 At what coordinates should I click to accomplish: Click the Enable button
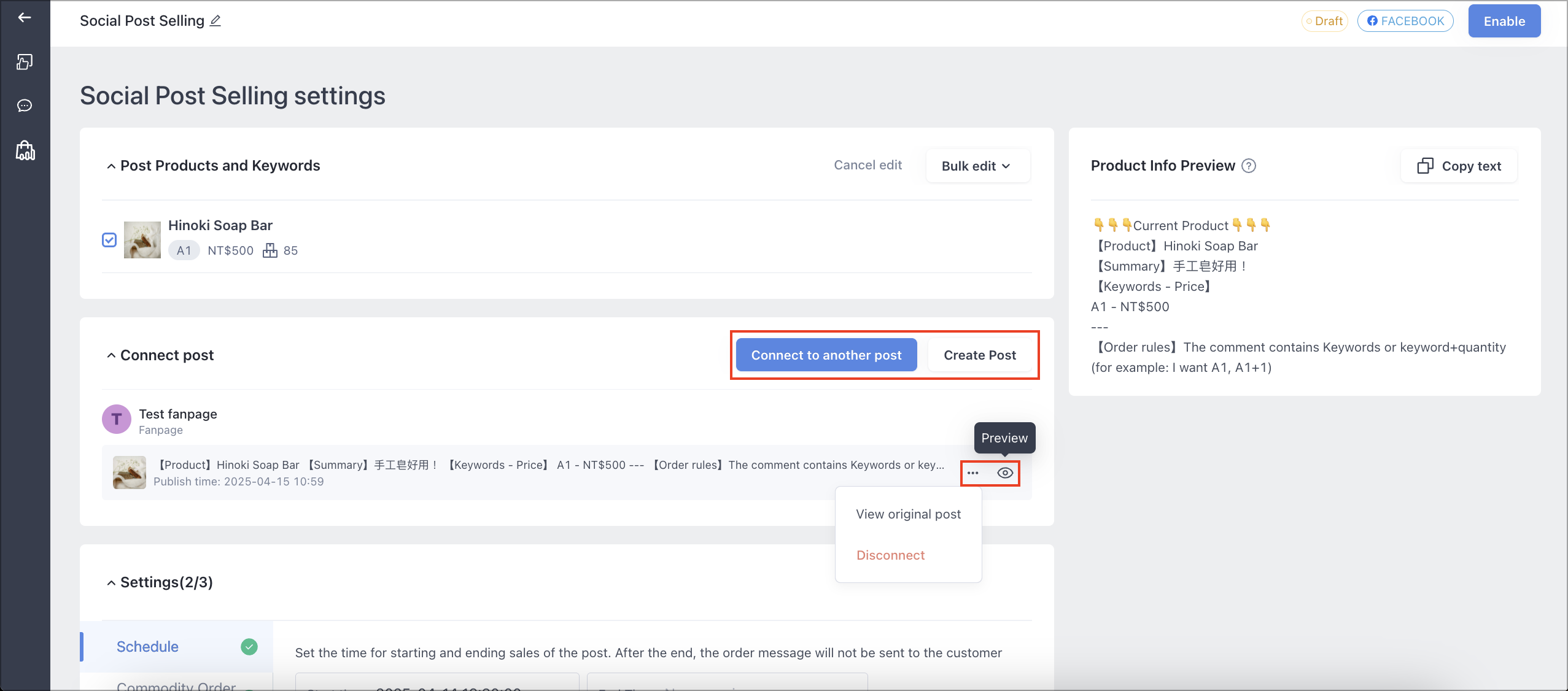1504,21
